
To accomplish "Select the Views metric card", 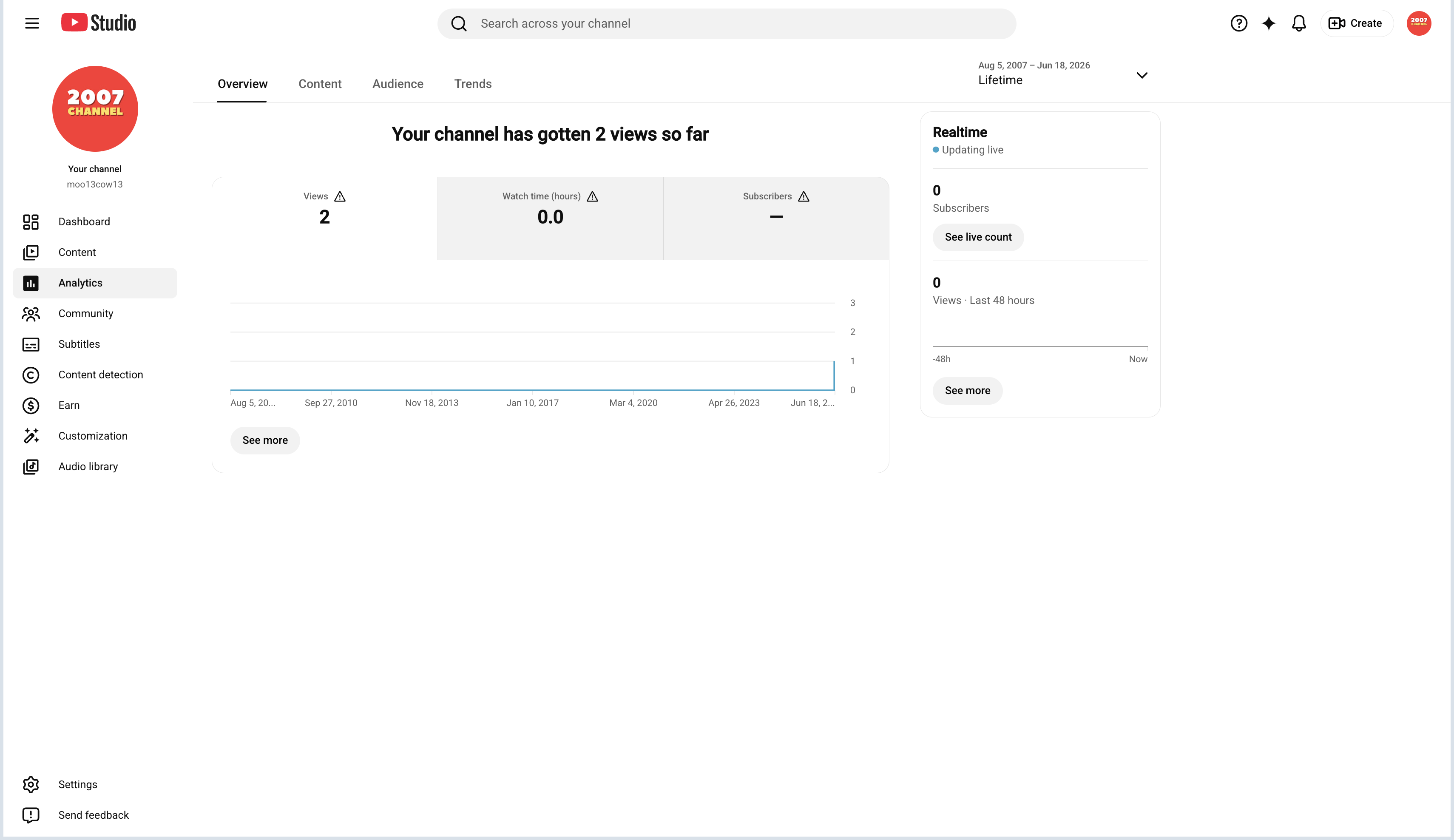I will (324, 218).
